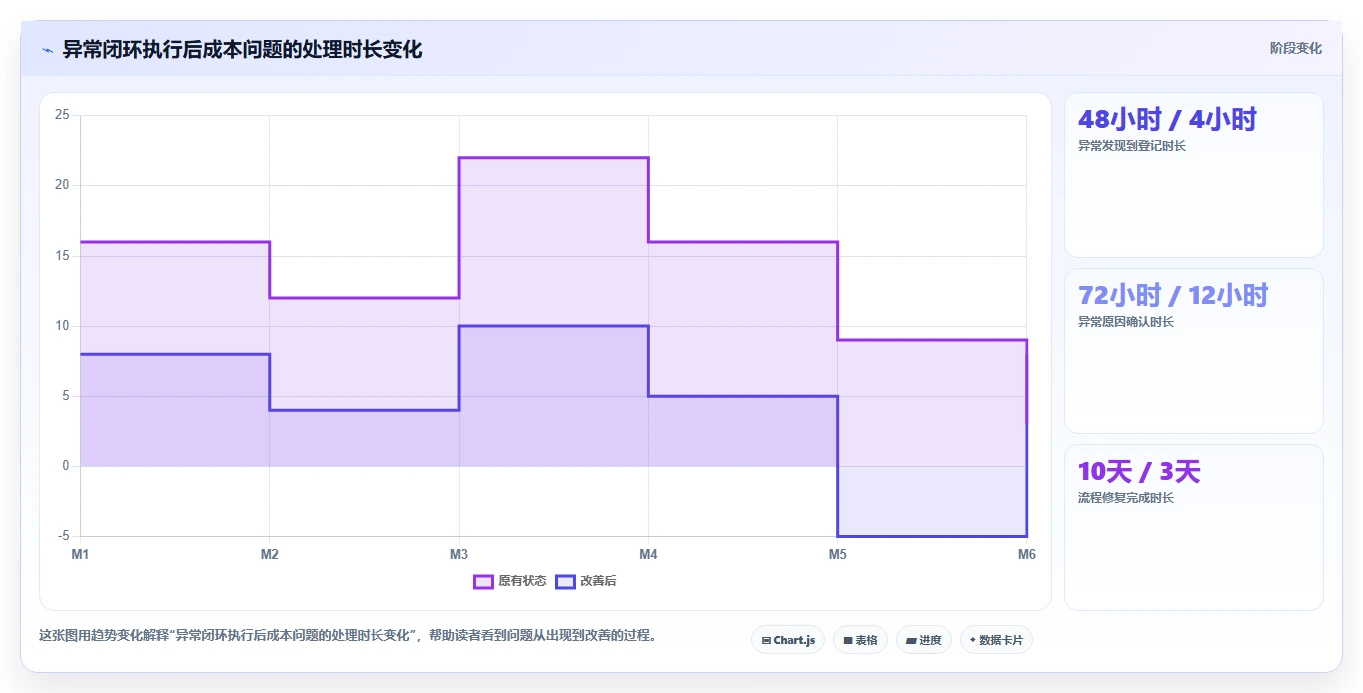This screenshot has height=693, width=1363.
Task: Select the 进度 tag
Action: tap(923, 640)
